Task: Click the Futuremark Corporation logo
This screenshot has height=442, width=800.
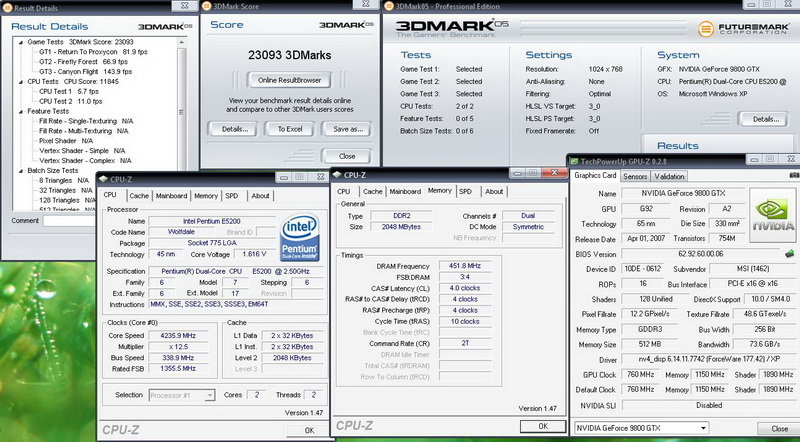Action: [x=743, y=29]
